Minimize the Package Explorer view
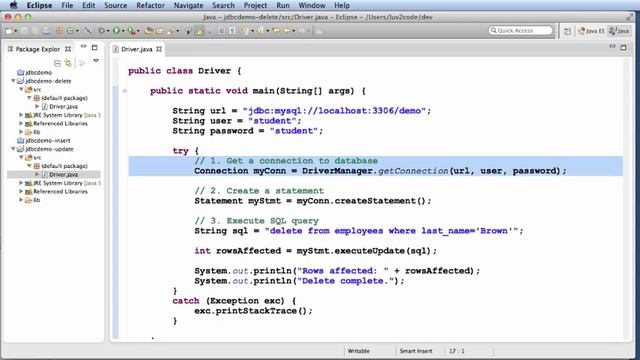This screenshot has height=360, width=640. (83, 47)
